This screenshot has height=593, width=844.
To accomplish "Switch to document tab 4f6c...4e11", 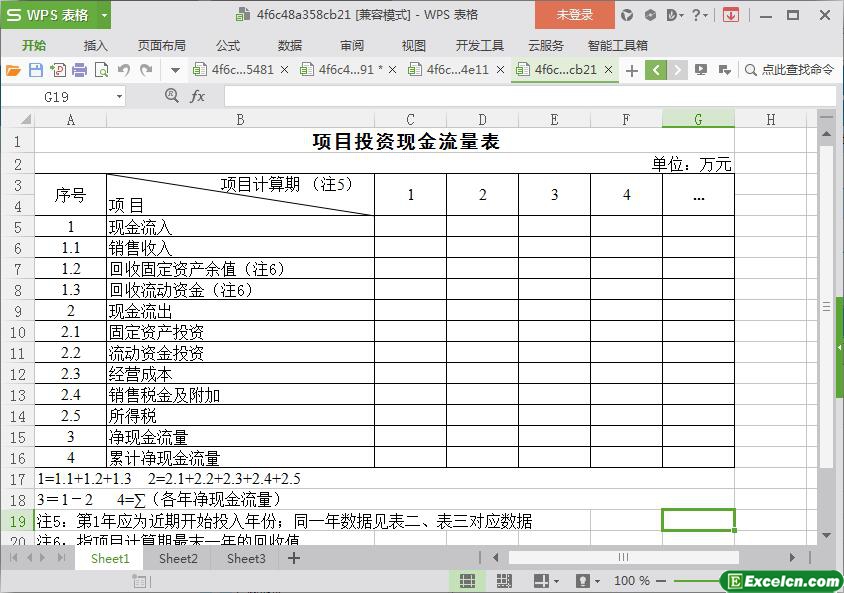I will (x=457, y=69).
